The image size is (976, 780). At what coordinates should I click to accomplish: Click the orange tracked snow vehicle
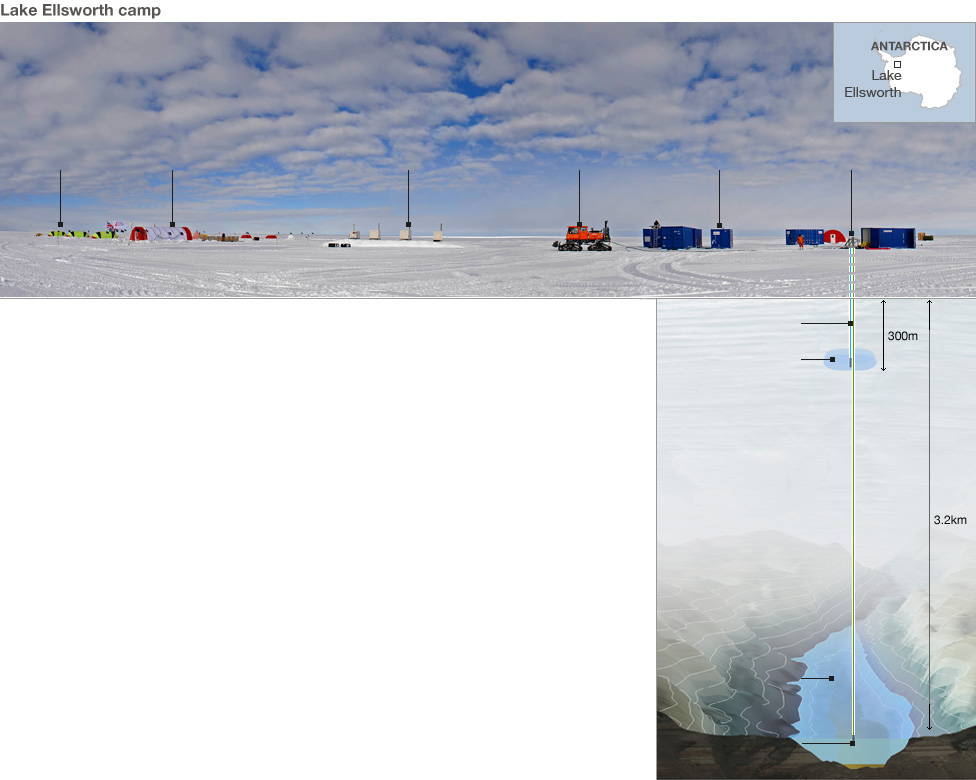click(x=582, y=237)
